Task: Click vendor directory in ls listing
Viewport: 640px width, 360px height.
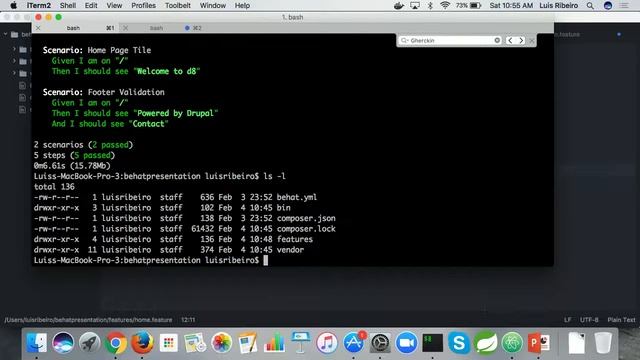Action: pyautogui.click(x=290, y=250)
